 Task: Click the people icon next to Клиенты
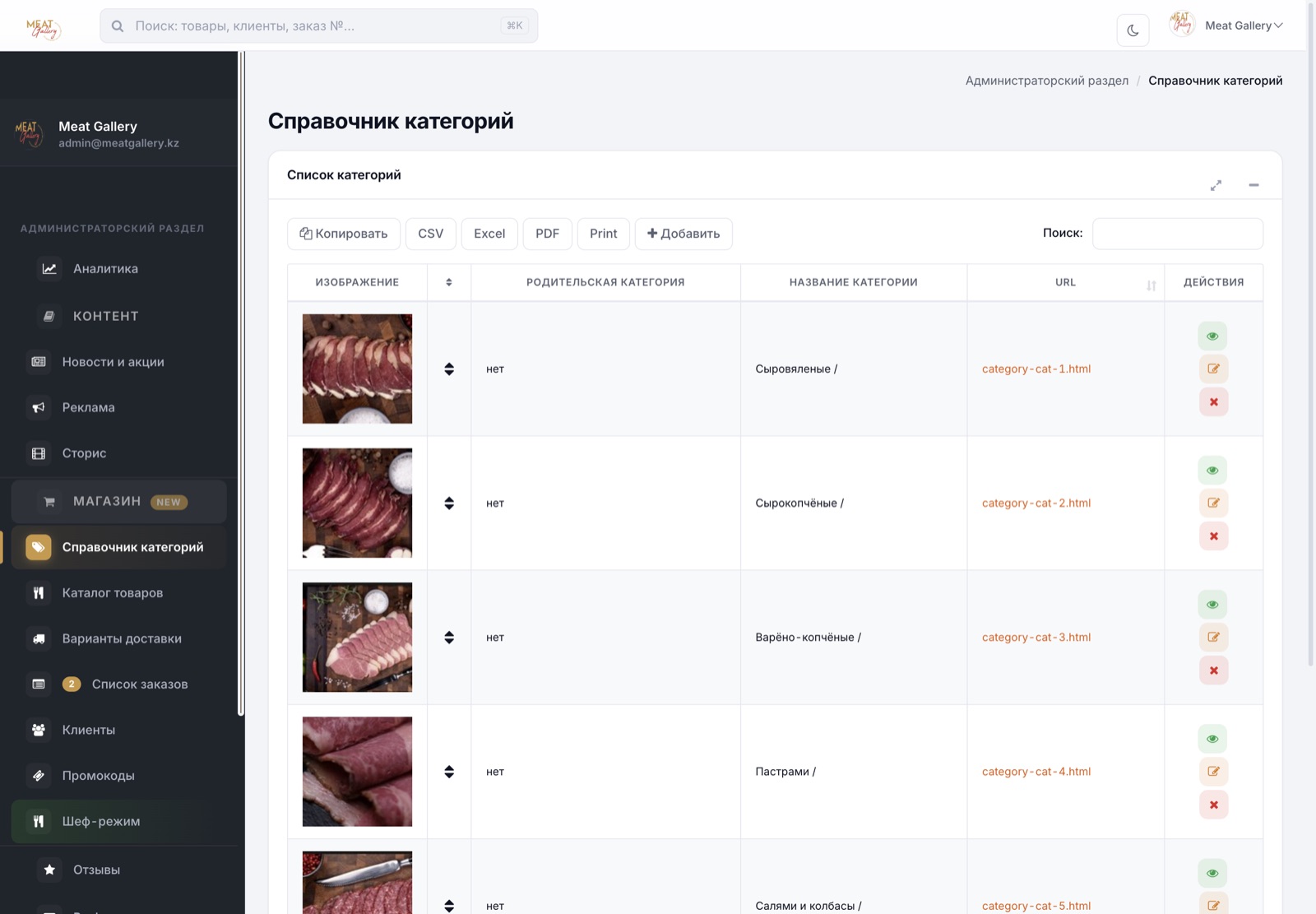click(x=39, y=730)
